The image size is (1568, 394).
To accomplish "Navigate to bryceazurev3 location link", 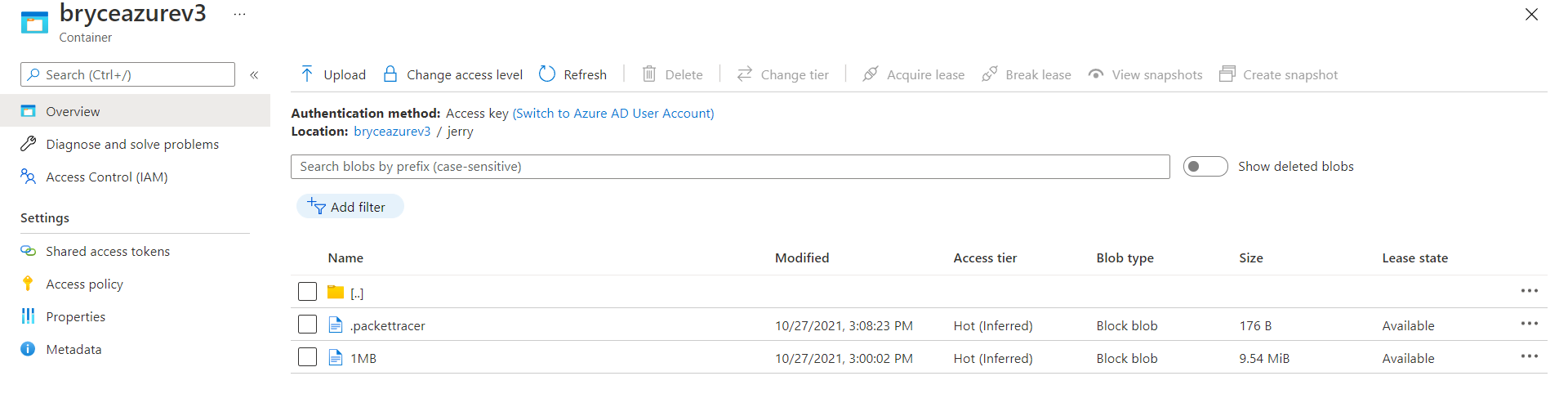I will point(392,131).
